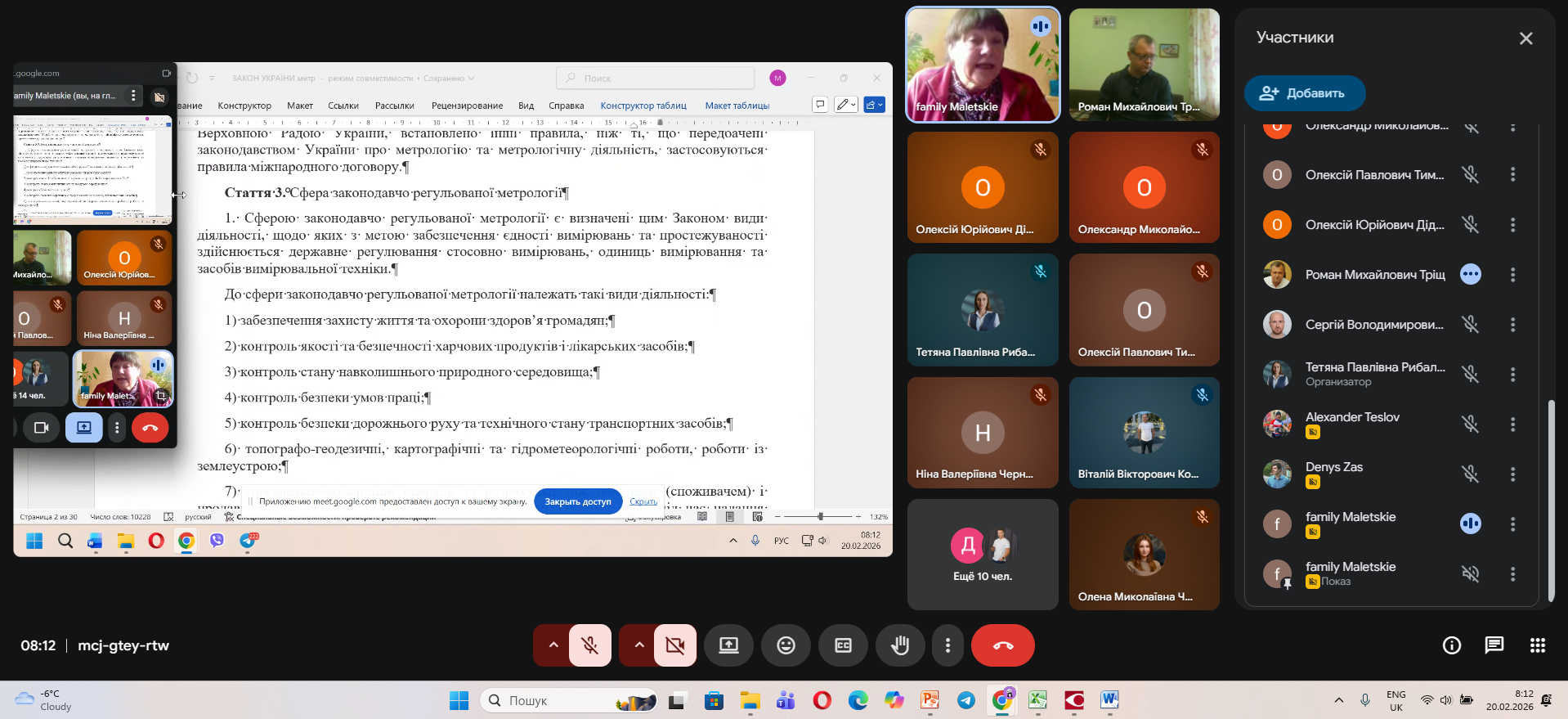The image size is (1568, 719).
Task: Click the red leave call button
Action: (x=1002, y=645)
